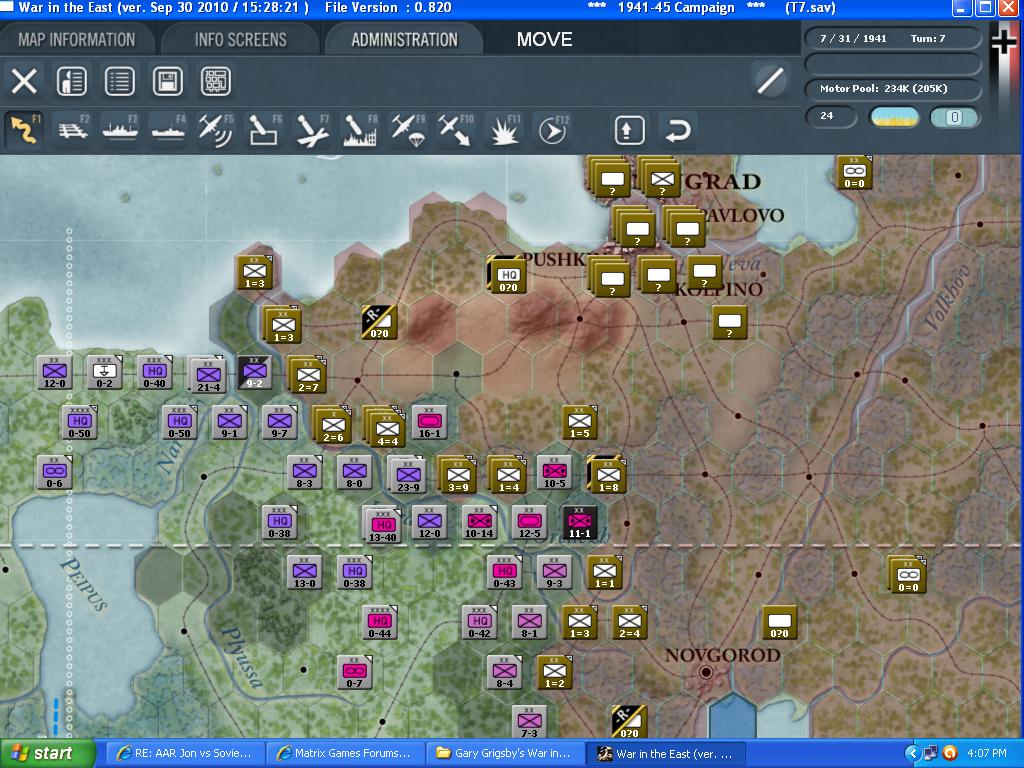Select the 0-43 pink HQ counter

point(505,573)
